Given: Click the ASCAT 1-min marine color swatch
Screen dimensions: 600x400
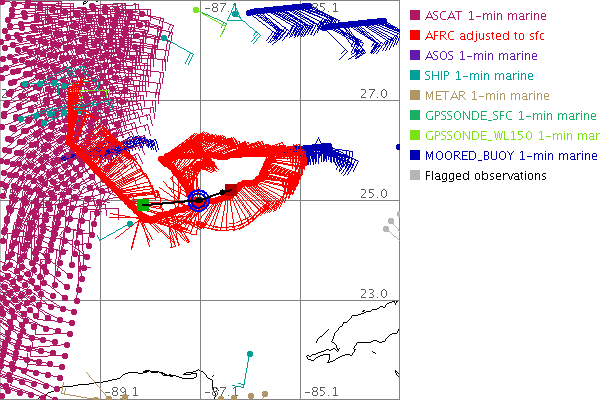Looking at the screenshot, I should [415, 16].
